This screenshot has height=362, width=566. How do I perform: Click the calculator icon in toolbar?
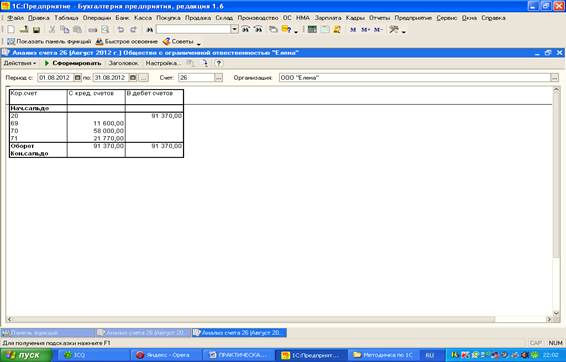(x=312, y=30)
